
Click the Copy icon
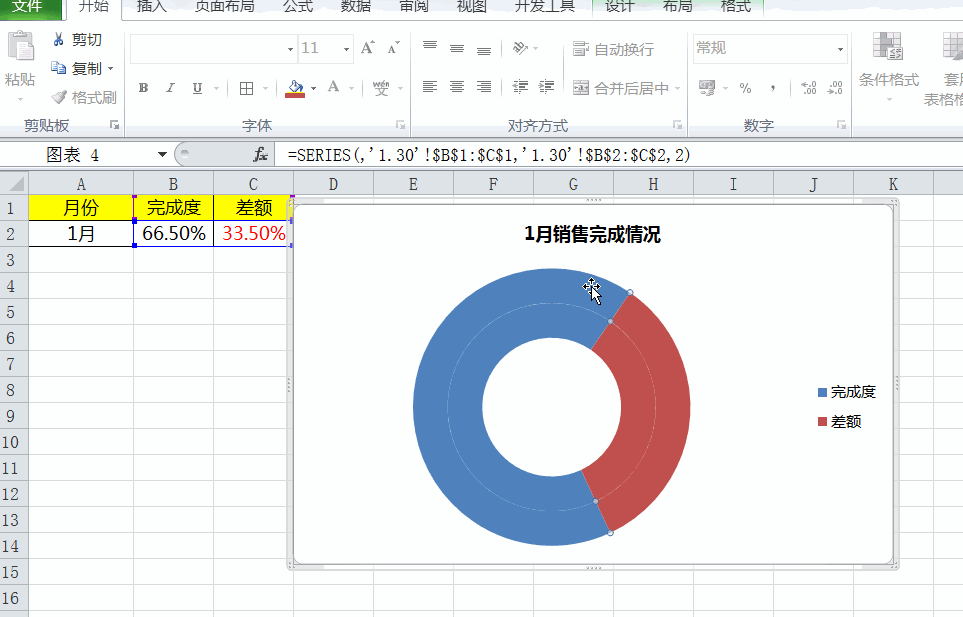[x=58, y=68]
